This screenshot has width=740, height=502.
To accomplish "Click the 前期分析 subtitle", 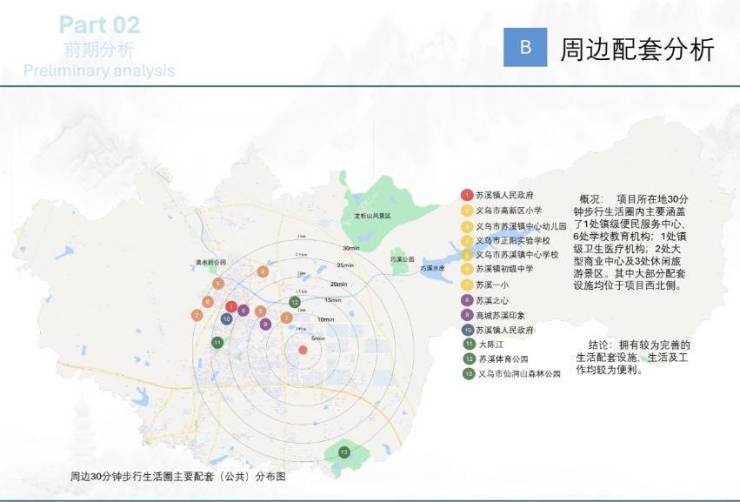I will tap(99, 49).
